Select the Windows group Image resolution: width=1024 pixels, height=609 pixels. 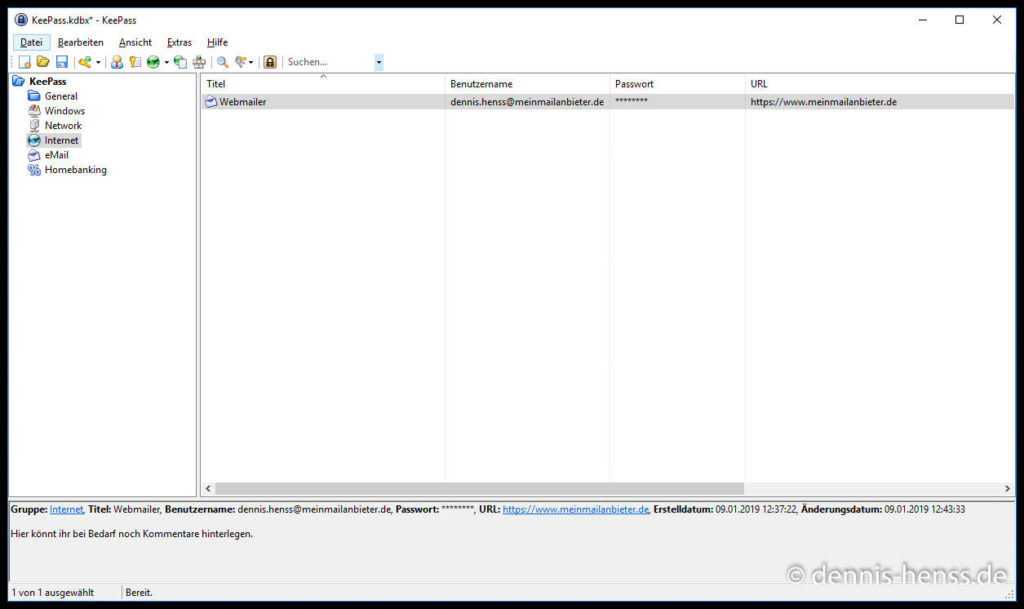click(x=65, y=111)
